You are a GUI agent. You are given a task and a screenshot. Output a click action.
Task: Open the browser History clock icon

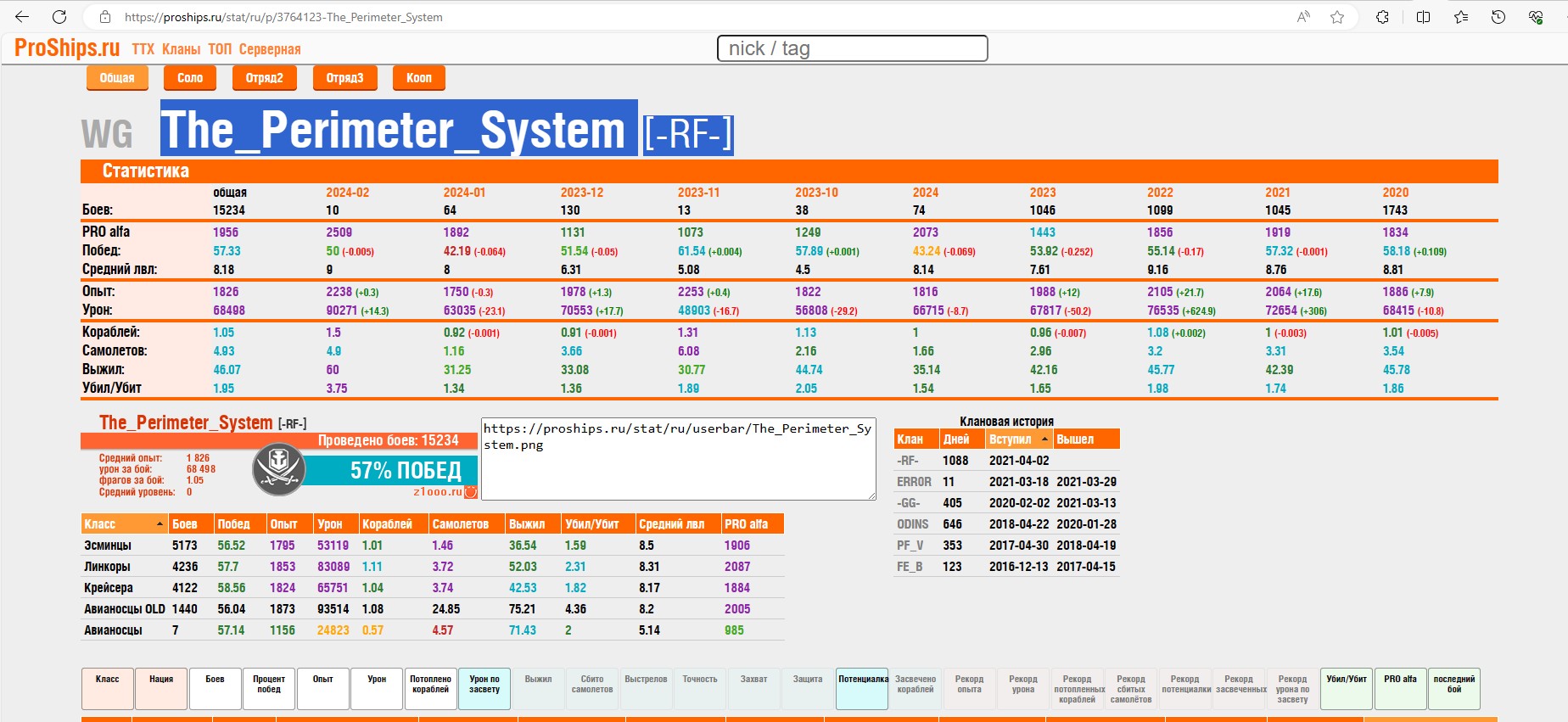coord(1498,16)
